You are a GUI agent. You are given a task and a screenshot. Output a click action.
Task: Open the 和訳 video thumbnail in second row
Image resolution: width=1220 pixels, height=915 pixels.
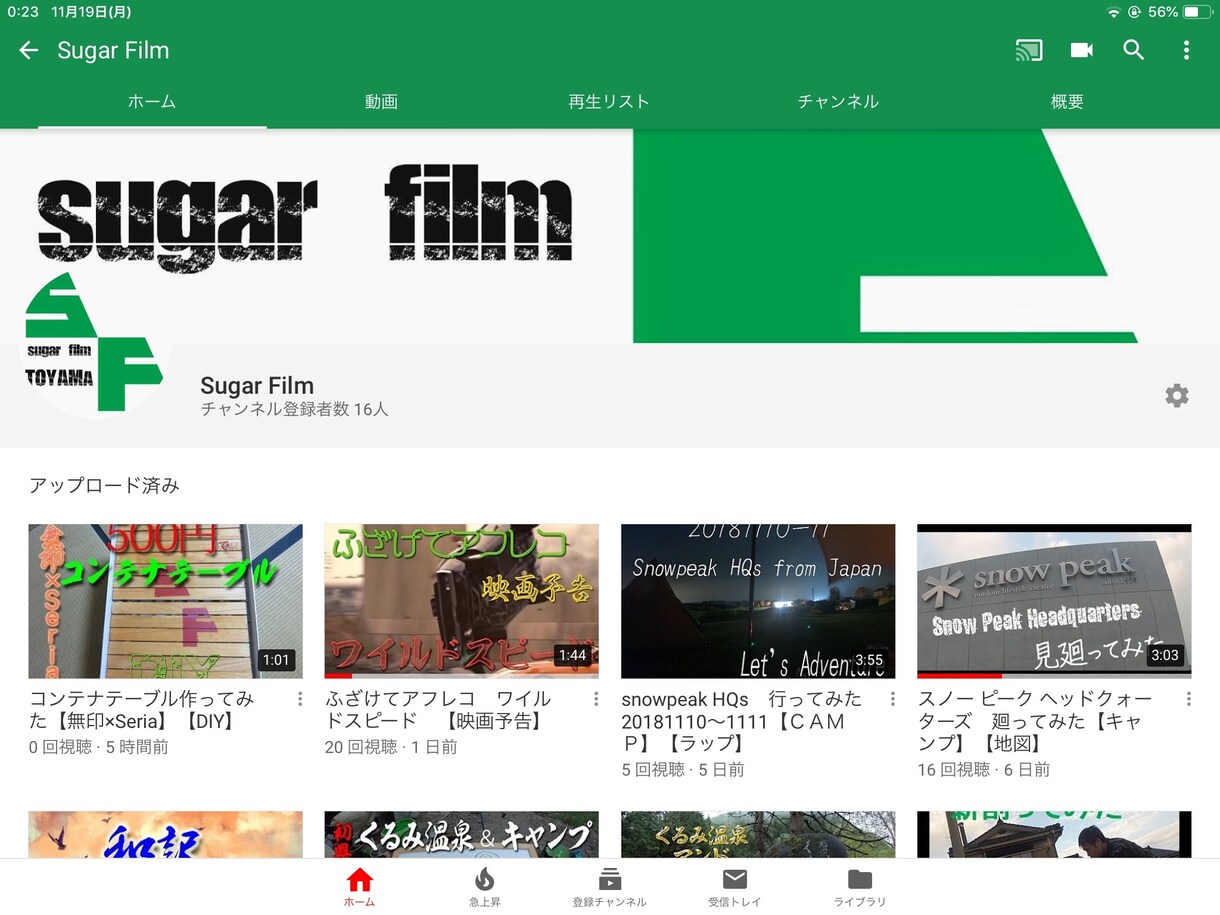tap(165, 835)
